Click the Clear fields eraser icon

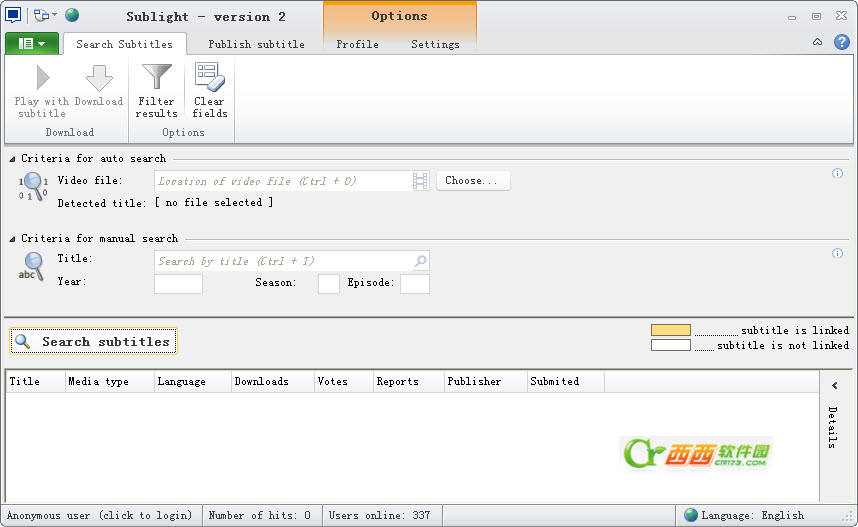coord(210,77)
